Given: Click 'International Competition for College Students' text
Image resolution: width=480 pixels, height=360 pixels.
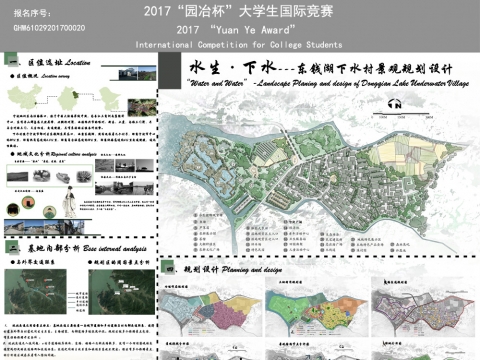Looking at the screenshot, I should click(x=239, y=45).
